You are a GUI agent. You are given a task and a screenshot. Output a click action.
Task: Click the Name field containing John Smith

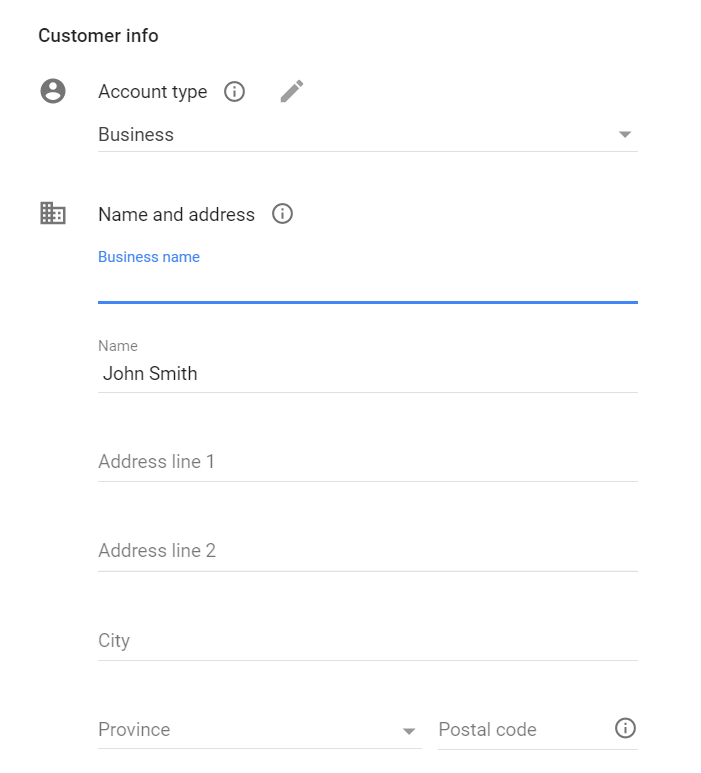click(368, 374)
